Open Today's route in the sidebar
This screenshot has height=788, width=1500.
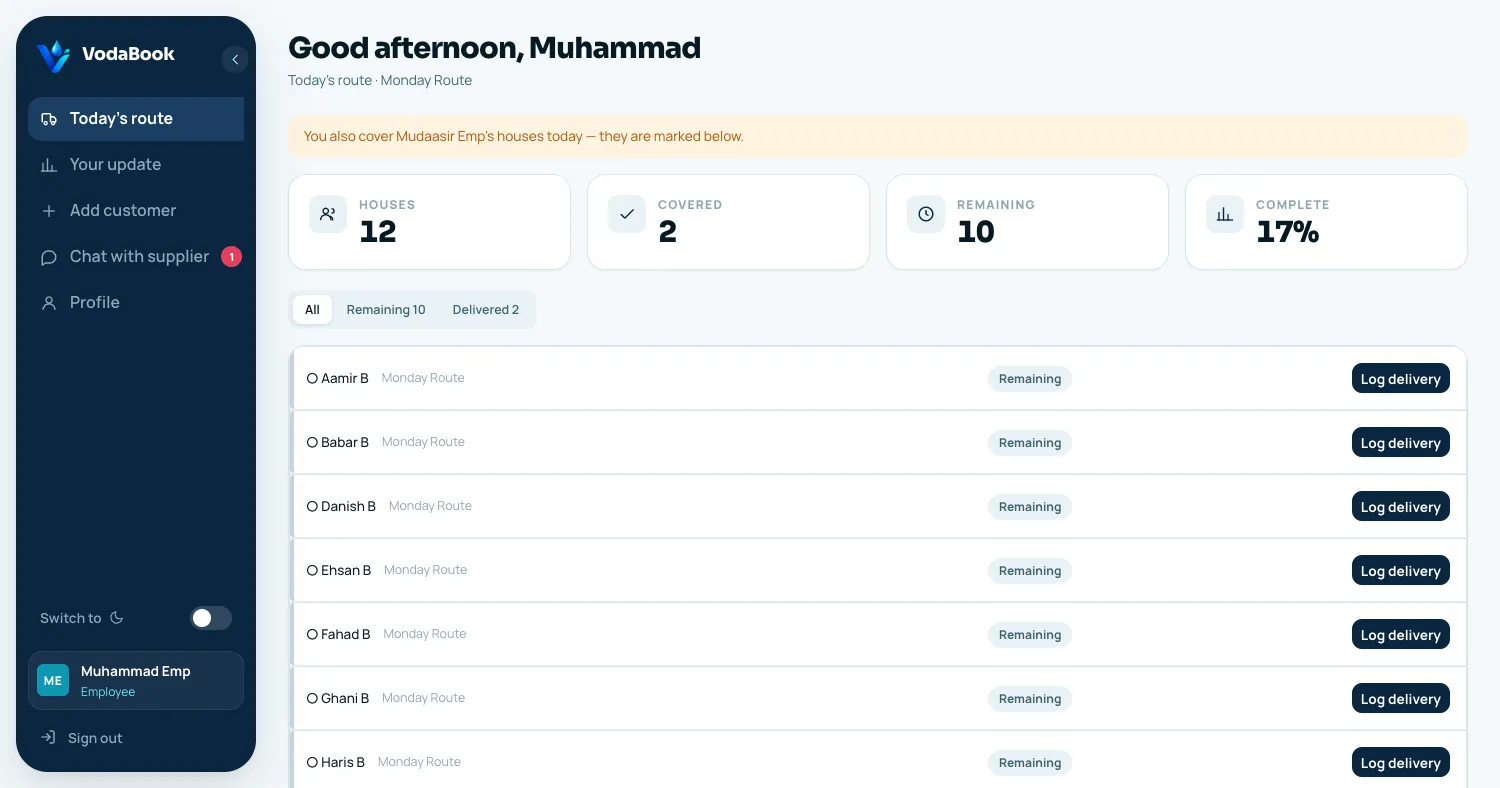[136, 119]
